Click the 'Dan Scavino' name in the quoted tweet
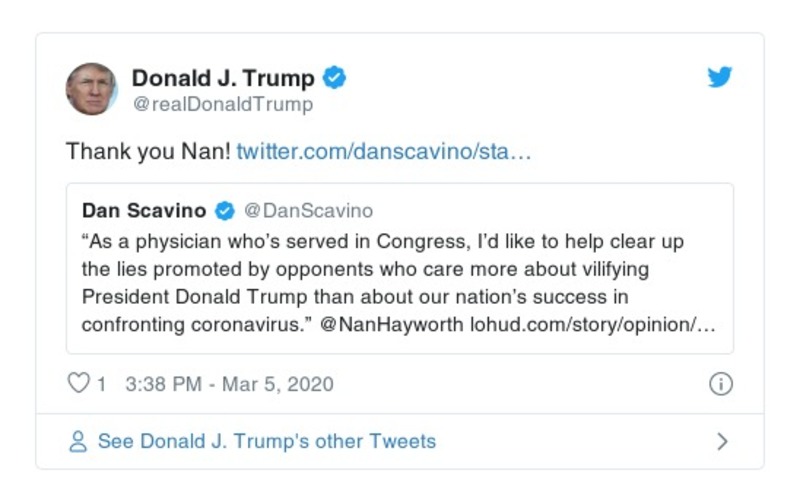The height and width of the screenshot is (502, 800). (144, 211)
